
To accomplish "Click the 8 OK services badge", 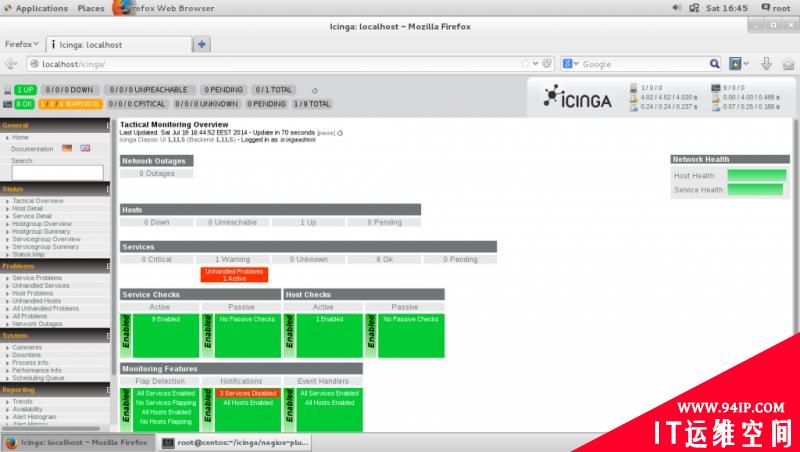I will pos(24,104).
